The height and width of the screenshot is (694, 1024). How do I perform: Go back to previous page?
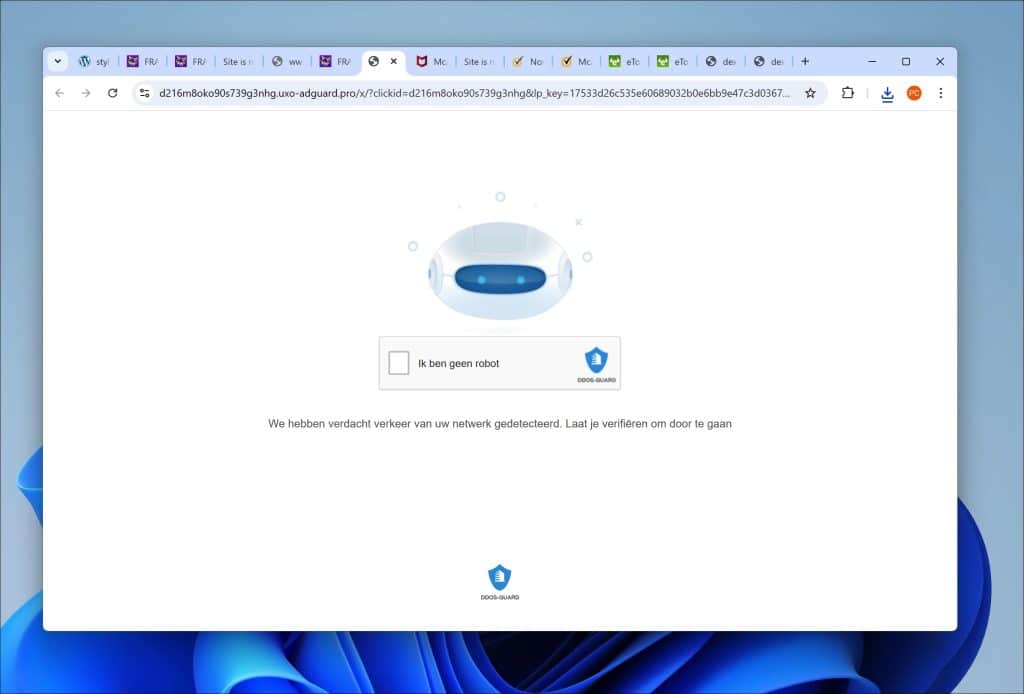pyautogui.click(x=59, y=93)
